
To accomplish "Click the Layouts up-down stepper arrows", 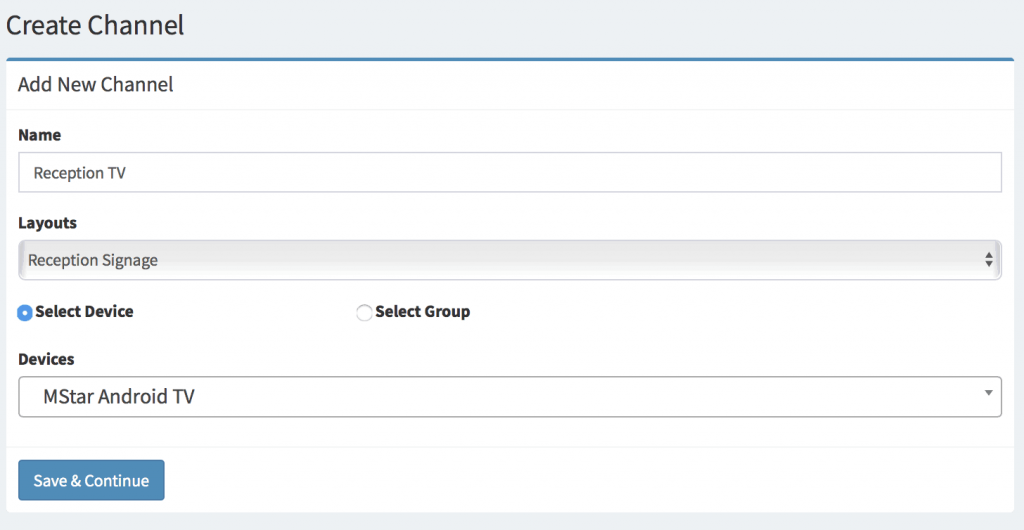I will click(989, 260).
